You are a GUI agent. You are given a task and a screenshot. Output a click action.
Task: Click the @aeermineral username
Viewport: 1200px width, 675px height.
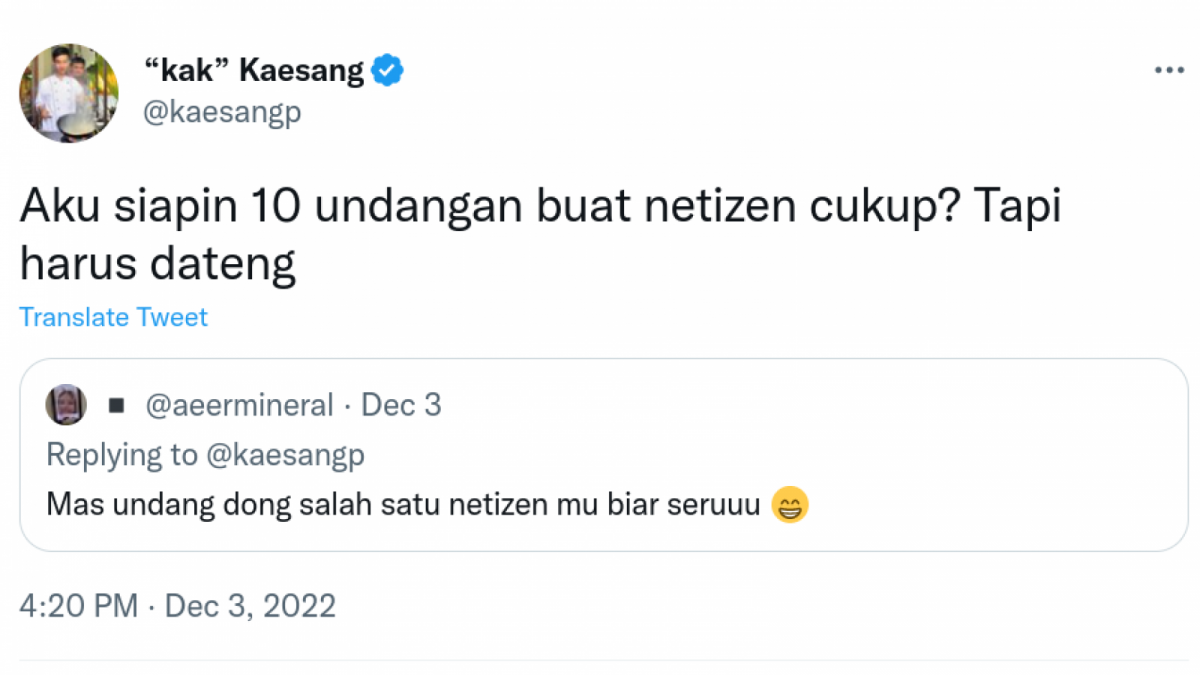(x=239, y=404)
